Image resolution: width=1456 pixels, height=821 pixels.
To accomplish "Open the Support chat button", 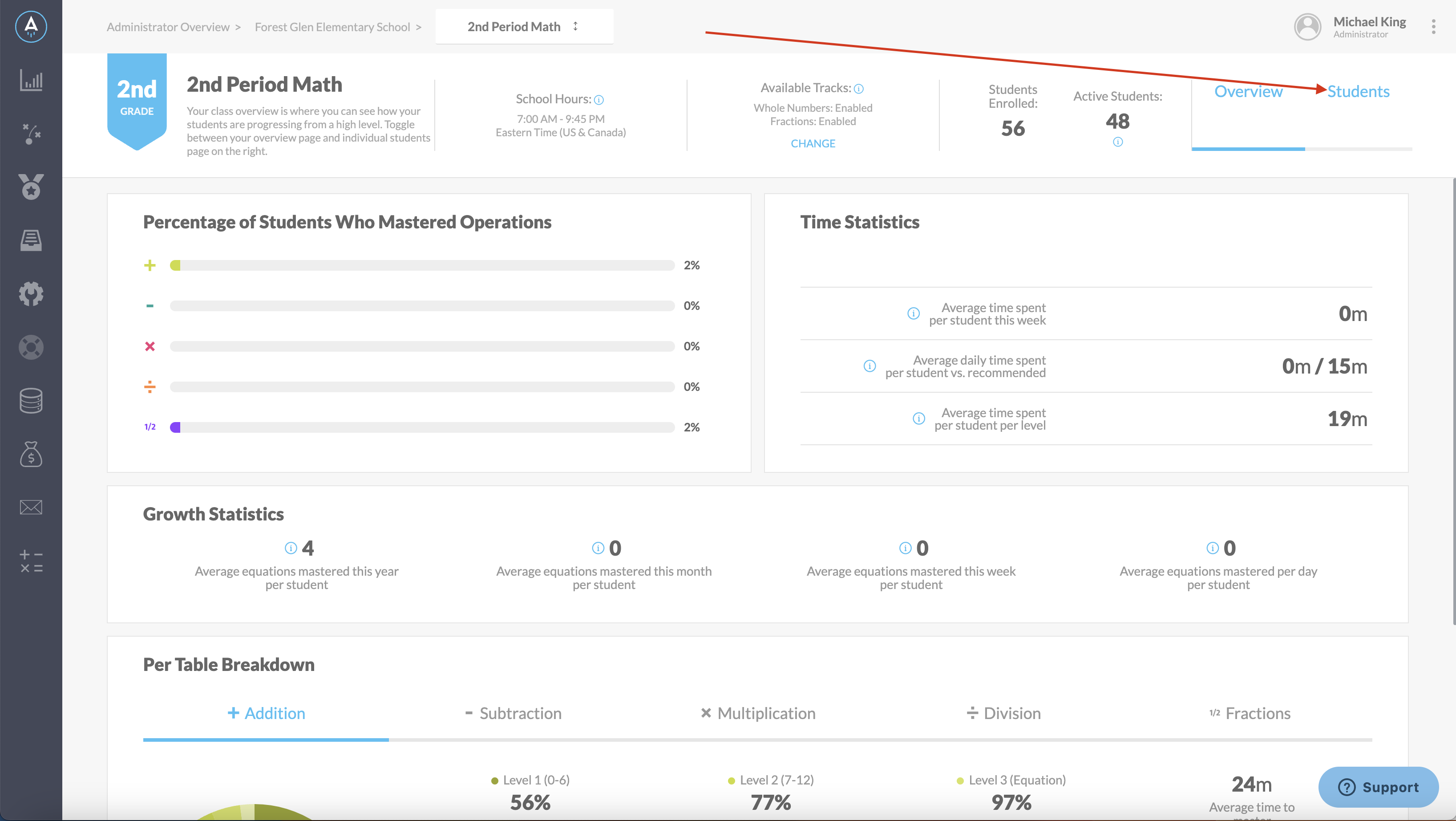I will pos(1379,787).
